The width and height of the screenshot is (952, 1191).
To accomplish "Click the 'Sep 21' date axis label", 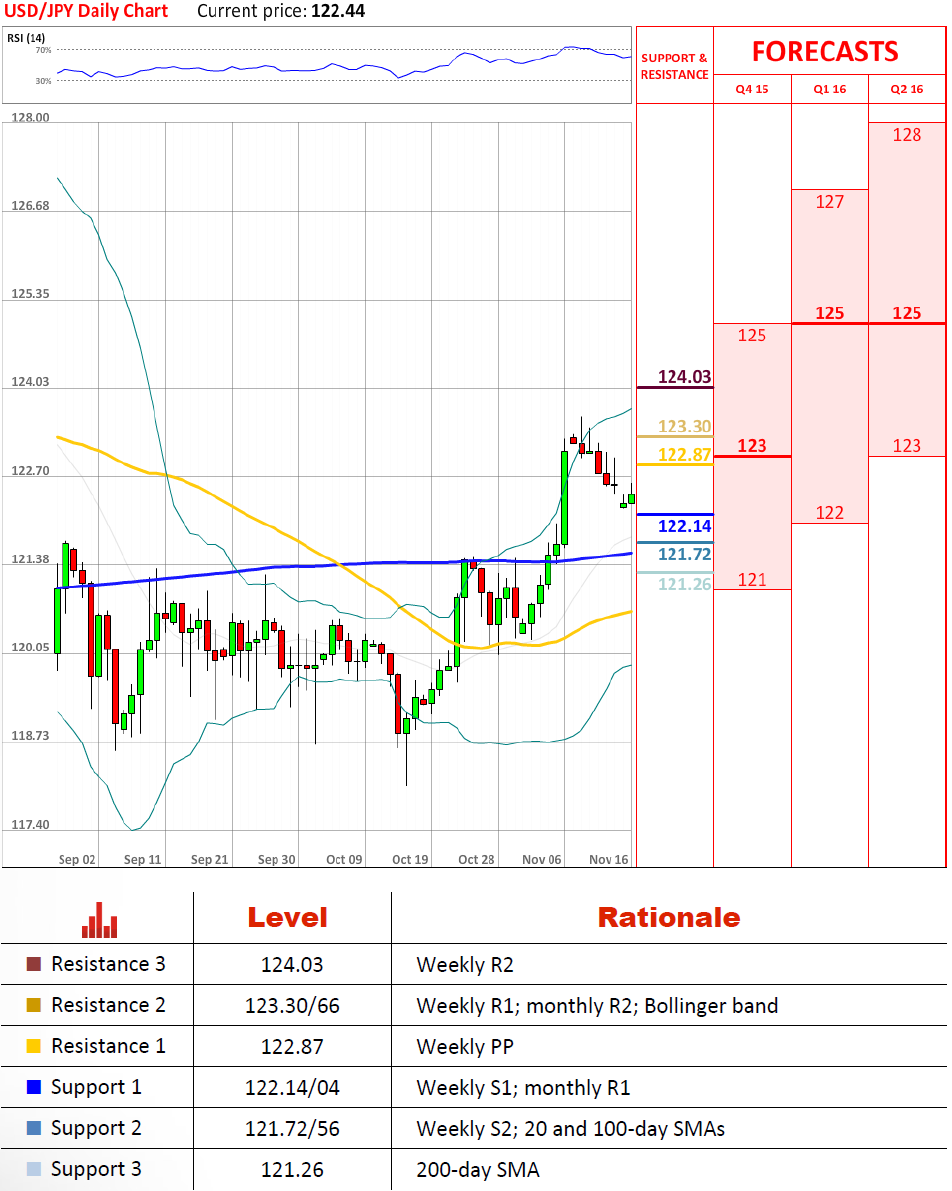I will click(210, 859).
